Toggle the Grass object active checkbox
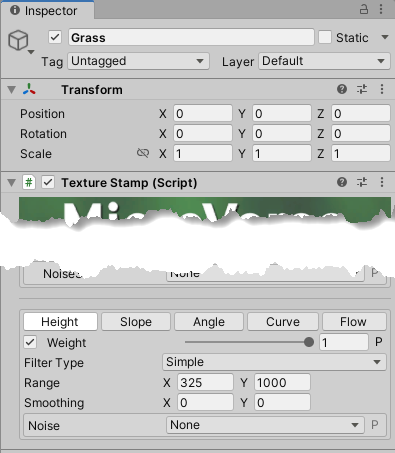 tap(55, 37)
